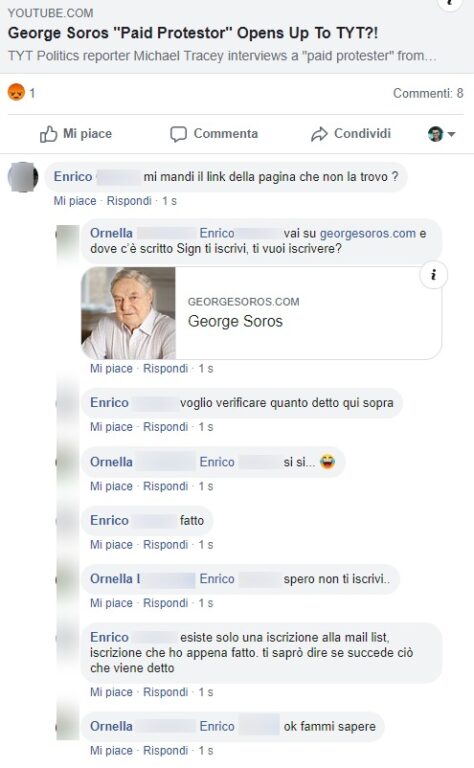Click the angry reaction emoji icon
The image size is (474, 768).
16,92
